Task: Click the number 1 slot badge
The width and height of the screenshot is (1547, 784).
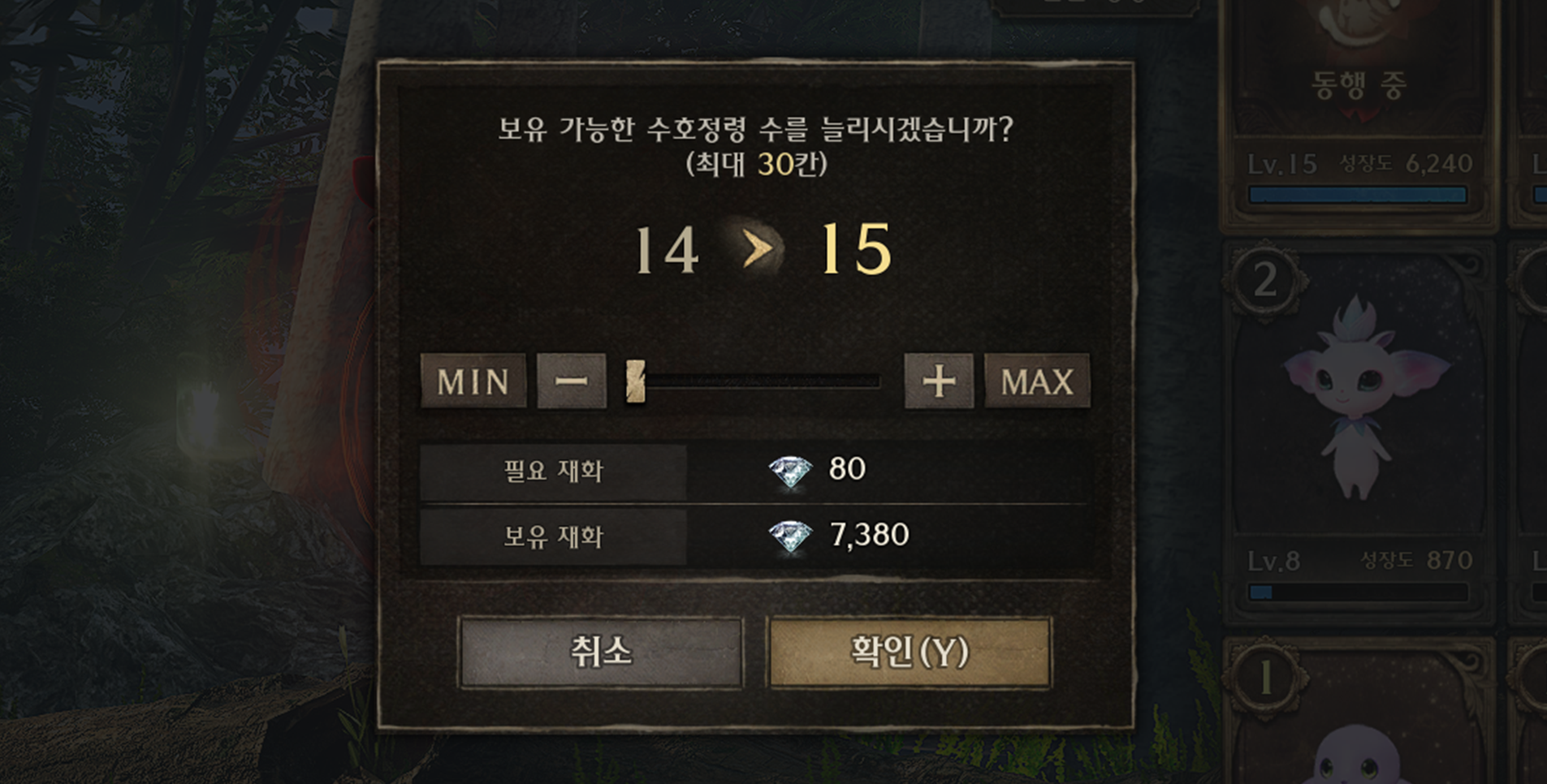Action: tap(1266, 678)
